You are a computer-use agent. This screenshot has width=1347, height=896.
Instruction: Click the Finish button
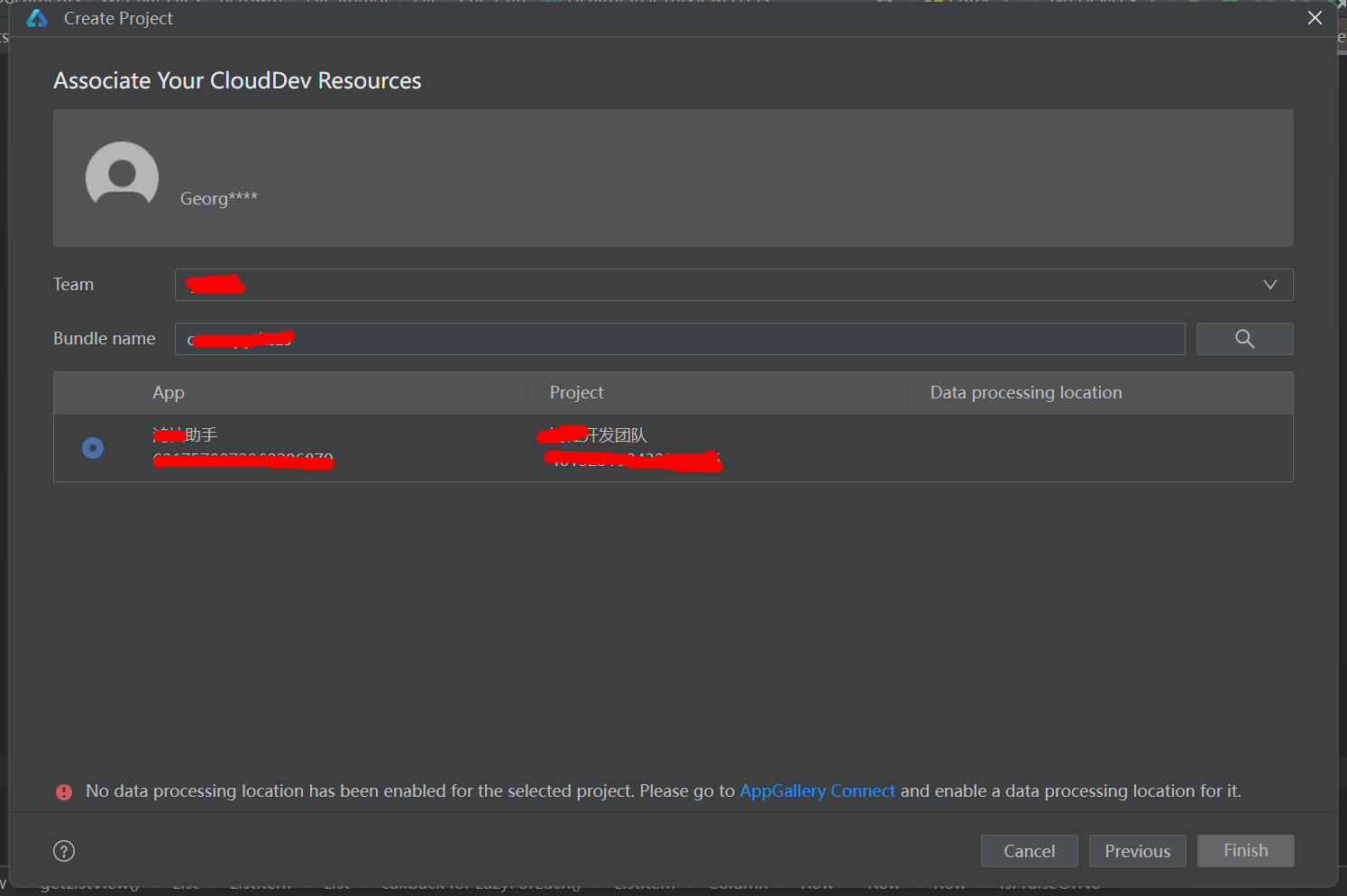point(1245,851)
